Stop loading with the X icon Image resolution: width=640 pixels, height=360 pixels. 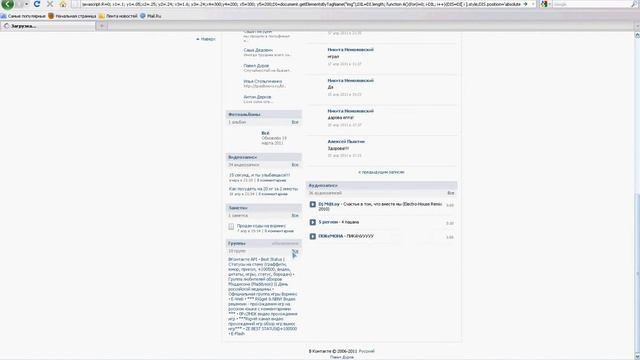(50, 4)
